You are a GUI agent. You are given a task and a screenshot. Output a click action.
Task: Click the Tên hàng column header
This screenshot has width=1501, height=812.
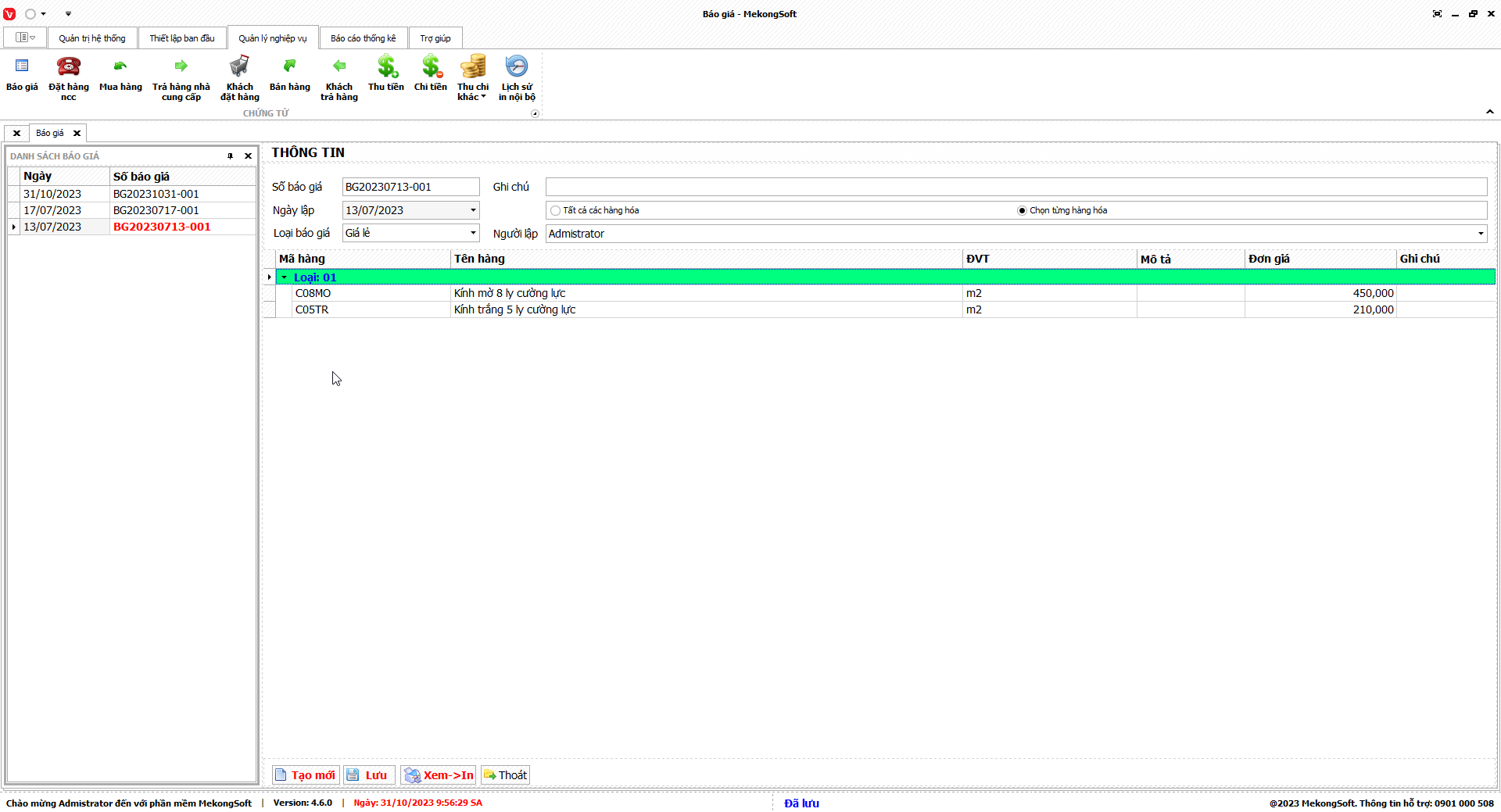(707, 259)
